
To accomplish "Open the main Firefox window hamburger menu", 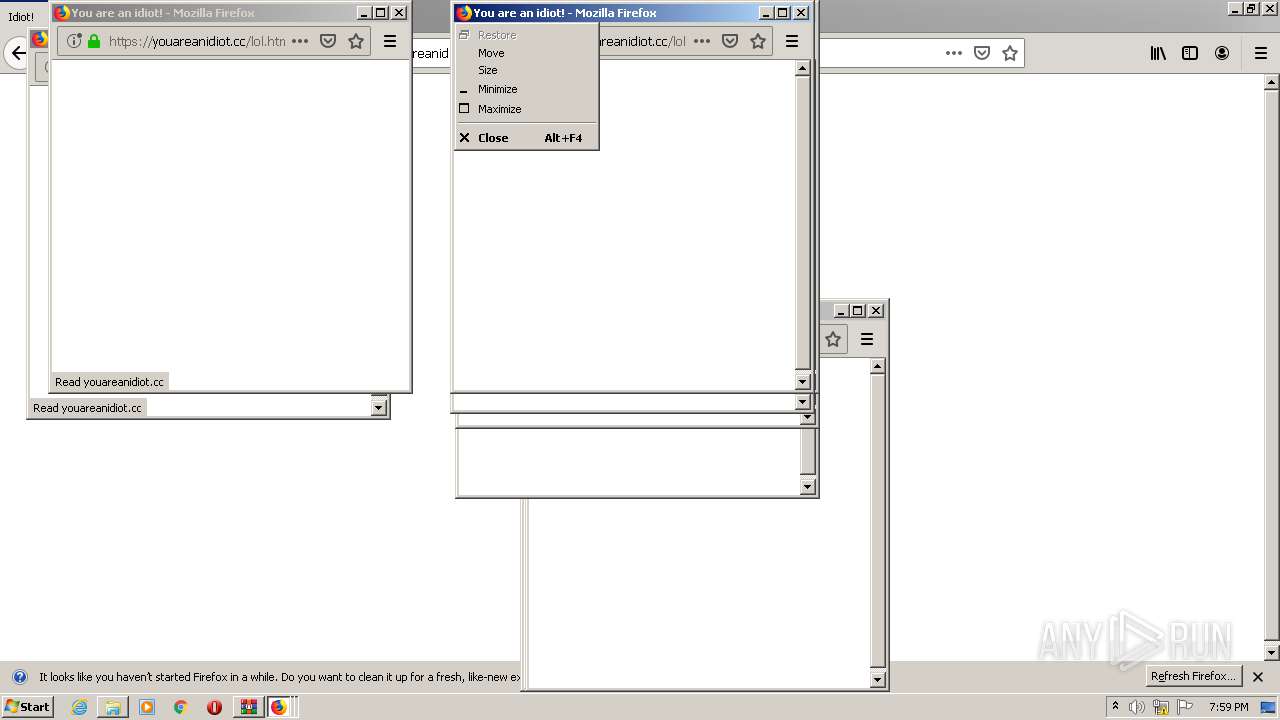I will pos(1261,53).
